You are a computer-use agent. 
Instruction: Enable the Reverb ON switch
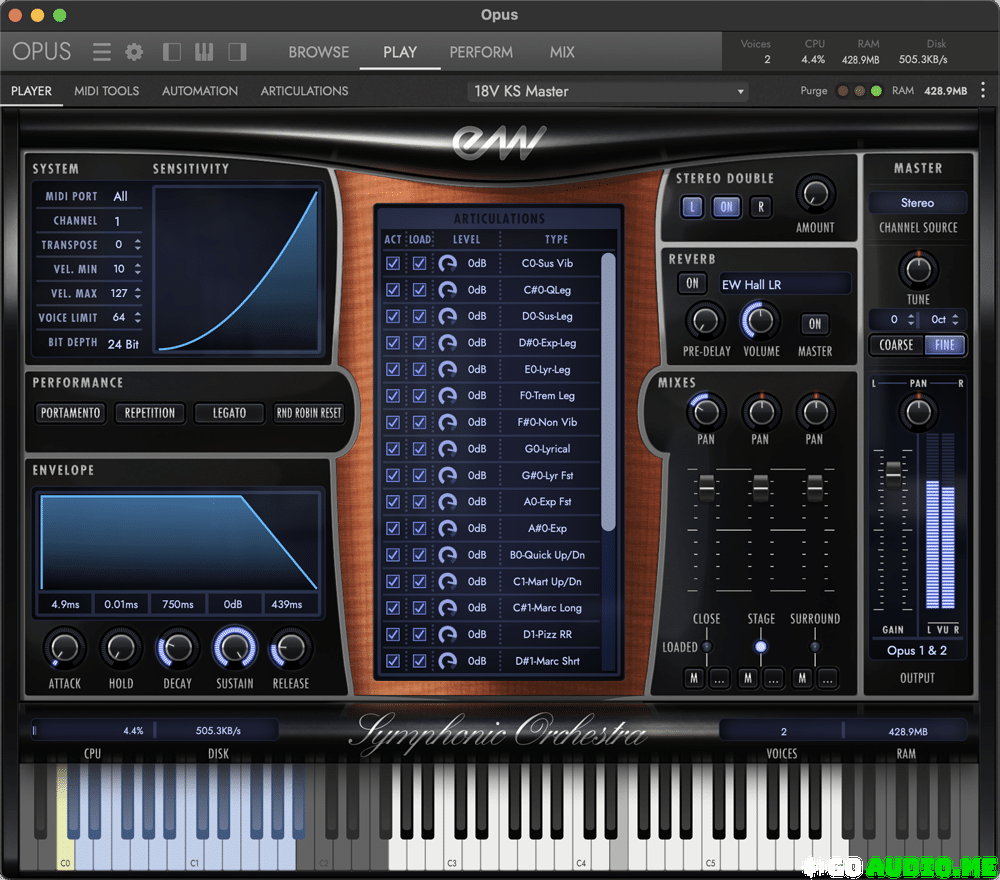tap(692, 283)
